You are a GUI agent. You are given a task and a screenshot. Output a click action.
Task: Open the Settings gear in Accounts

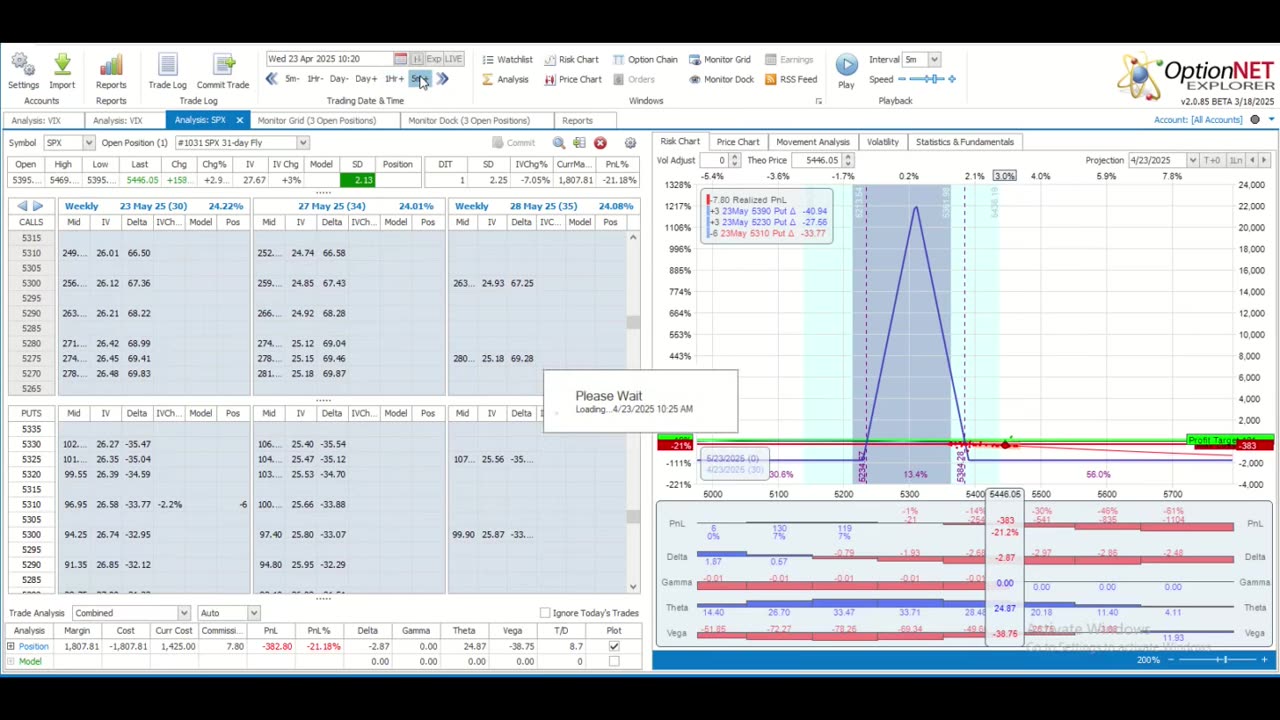click(x=23, y=68)
